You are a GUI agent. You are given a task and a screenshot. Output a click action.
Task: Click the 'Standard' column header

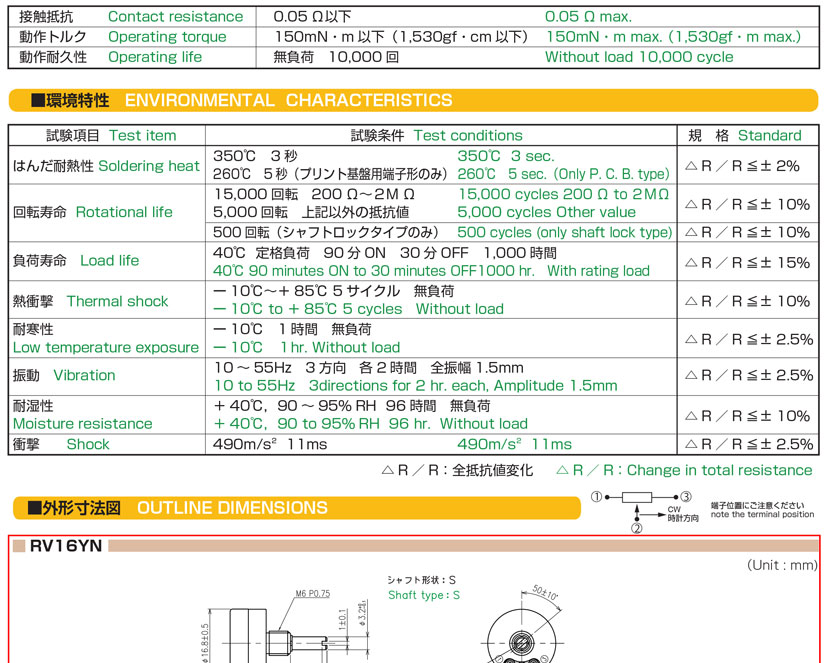770,135
